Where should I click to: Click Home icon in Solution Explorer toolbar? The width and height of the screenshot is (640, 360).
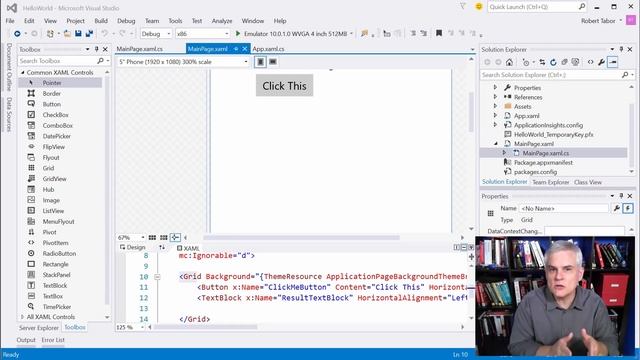509,62
